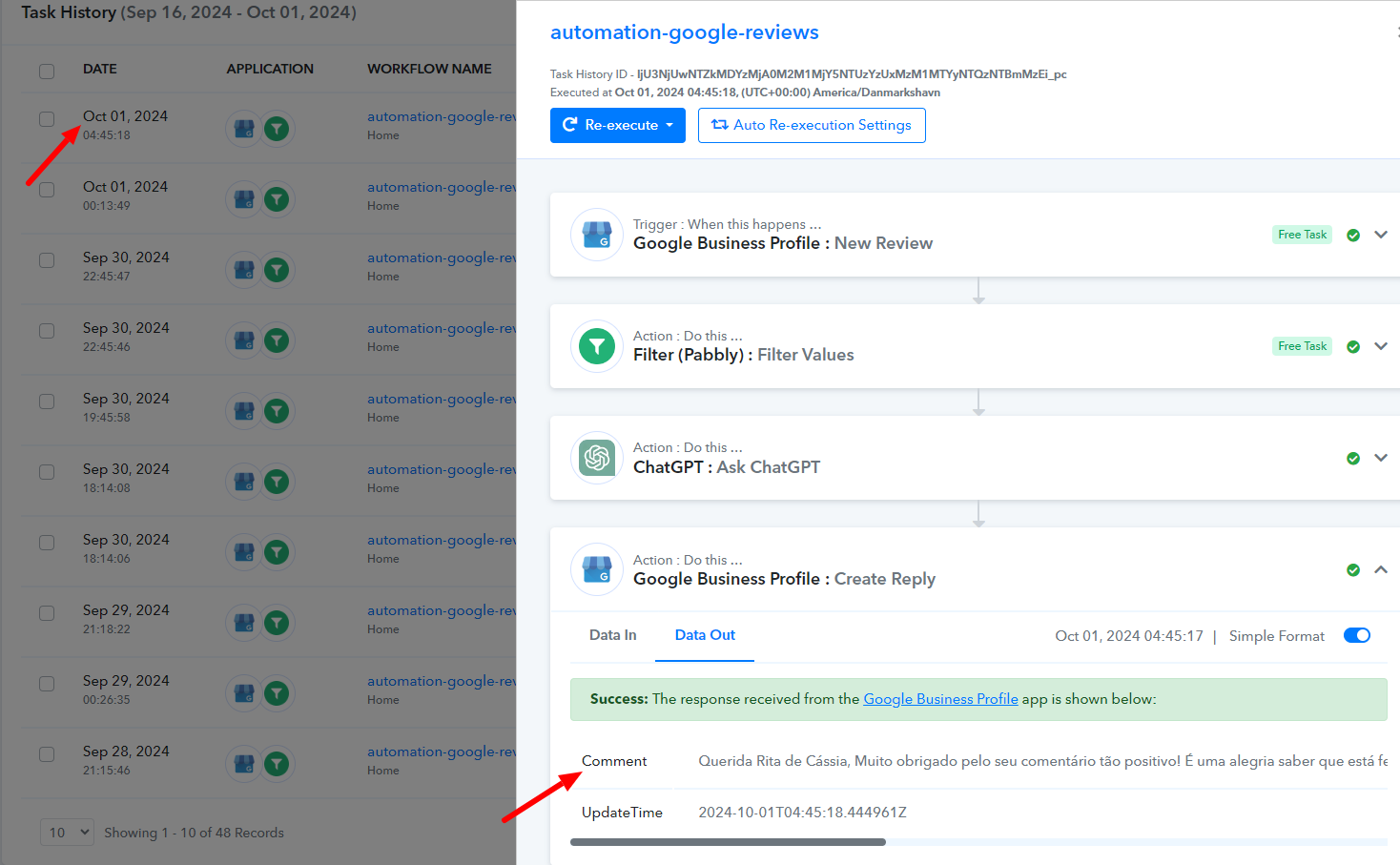Click the UpdateTime value 2024-10-01T04:45:18.444961Z

[802, 813]
